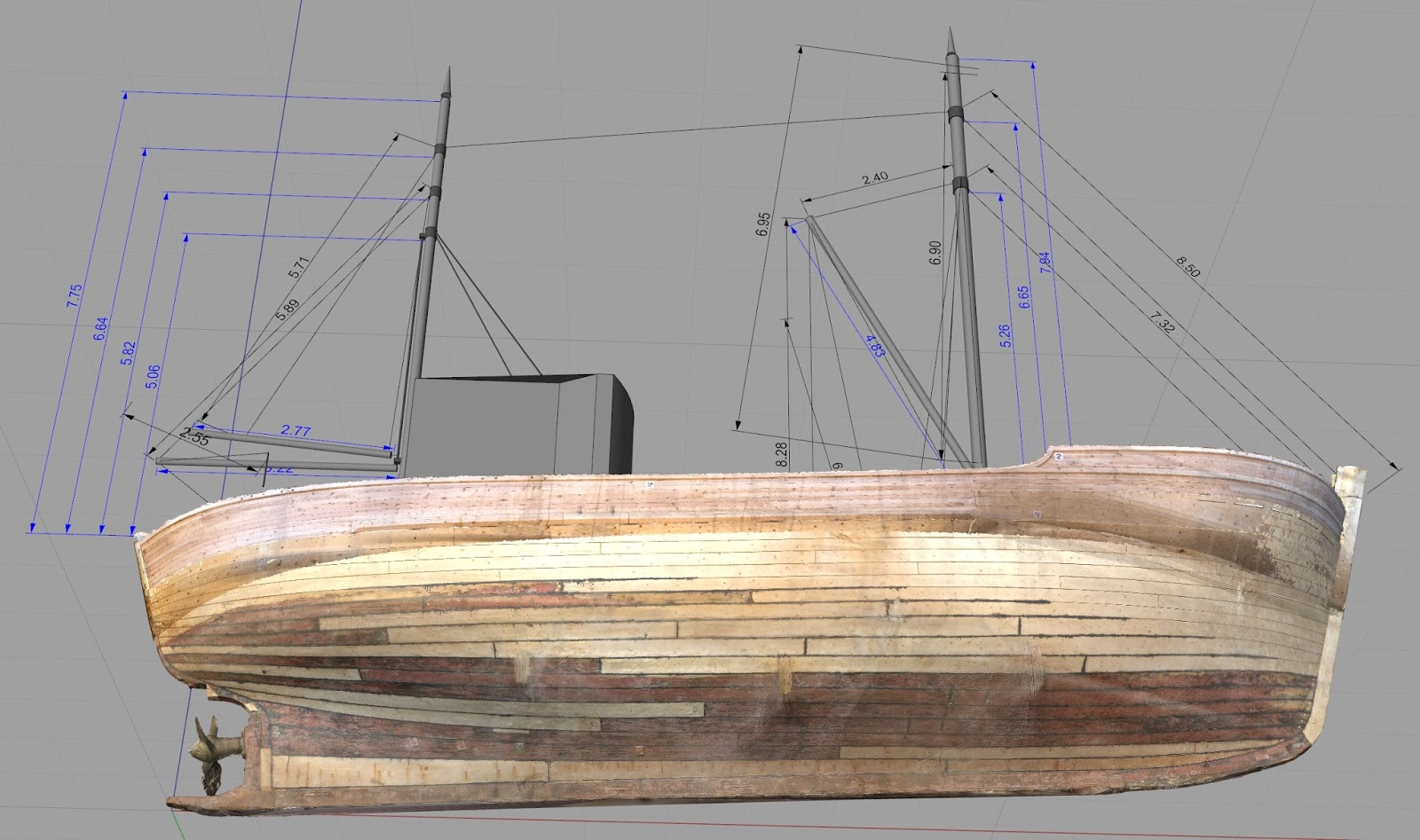Select the 8.50 forestay dimension label

tap(1187, 267)
